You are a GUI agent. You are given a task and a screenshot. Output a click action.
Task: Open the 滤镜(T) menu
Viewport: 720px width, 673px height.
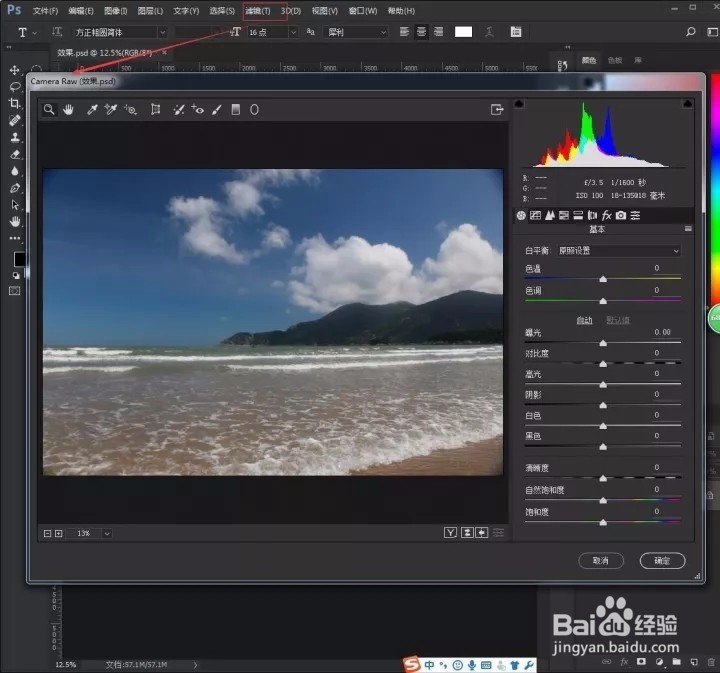pos(258,11)
